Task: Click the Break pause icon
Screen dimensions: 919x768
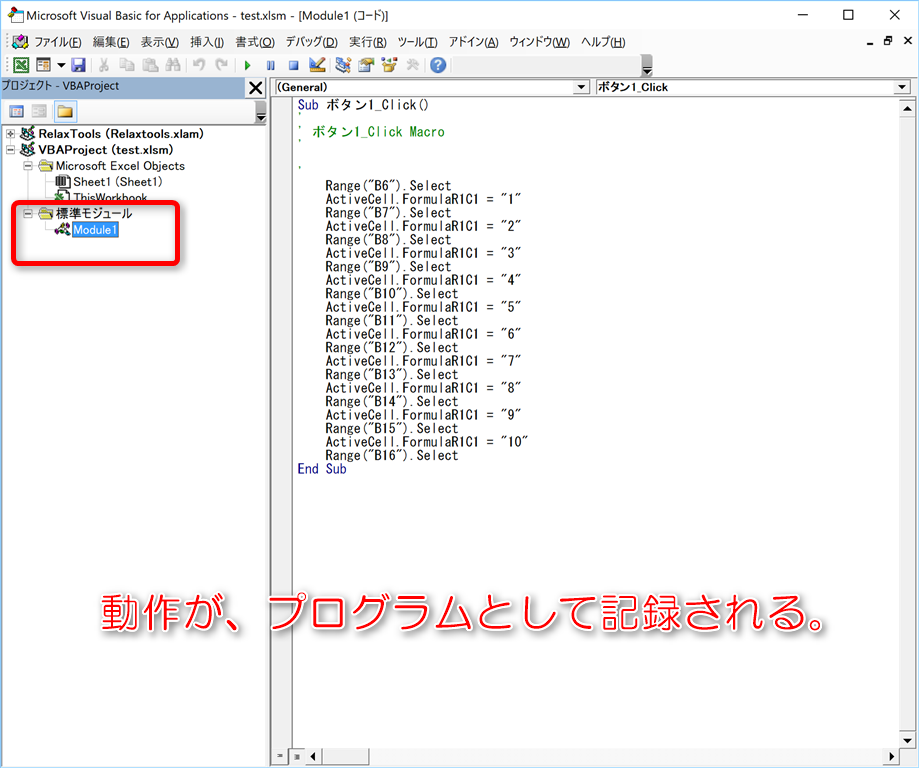Action: pos(271,66)
